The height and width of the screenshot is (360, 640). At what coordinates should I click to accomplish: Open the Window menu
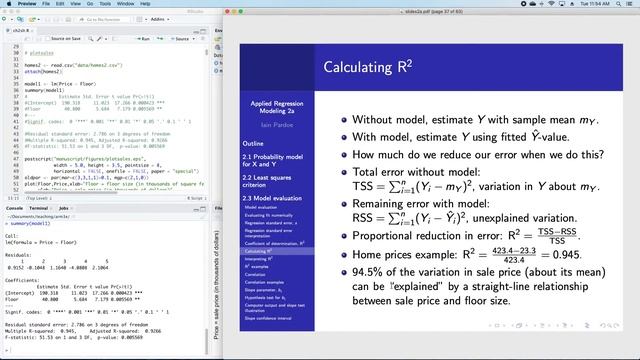(x=125, y=4)
